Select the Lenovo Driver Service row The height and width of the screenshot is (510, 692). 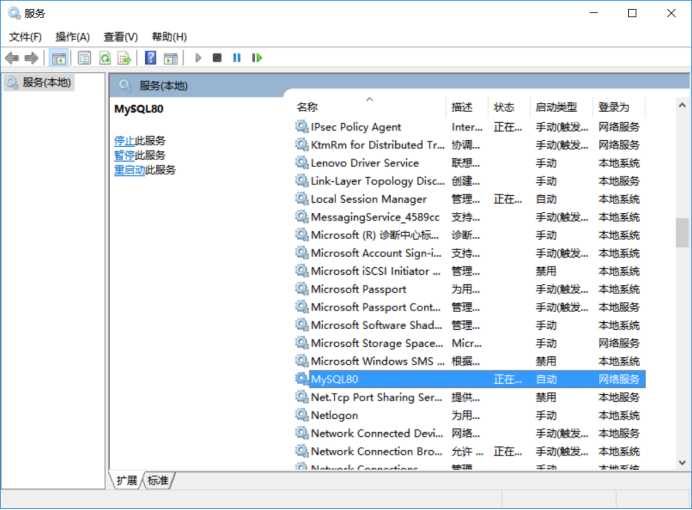point(470,163)
